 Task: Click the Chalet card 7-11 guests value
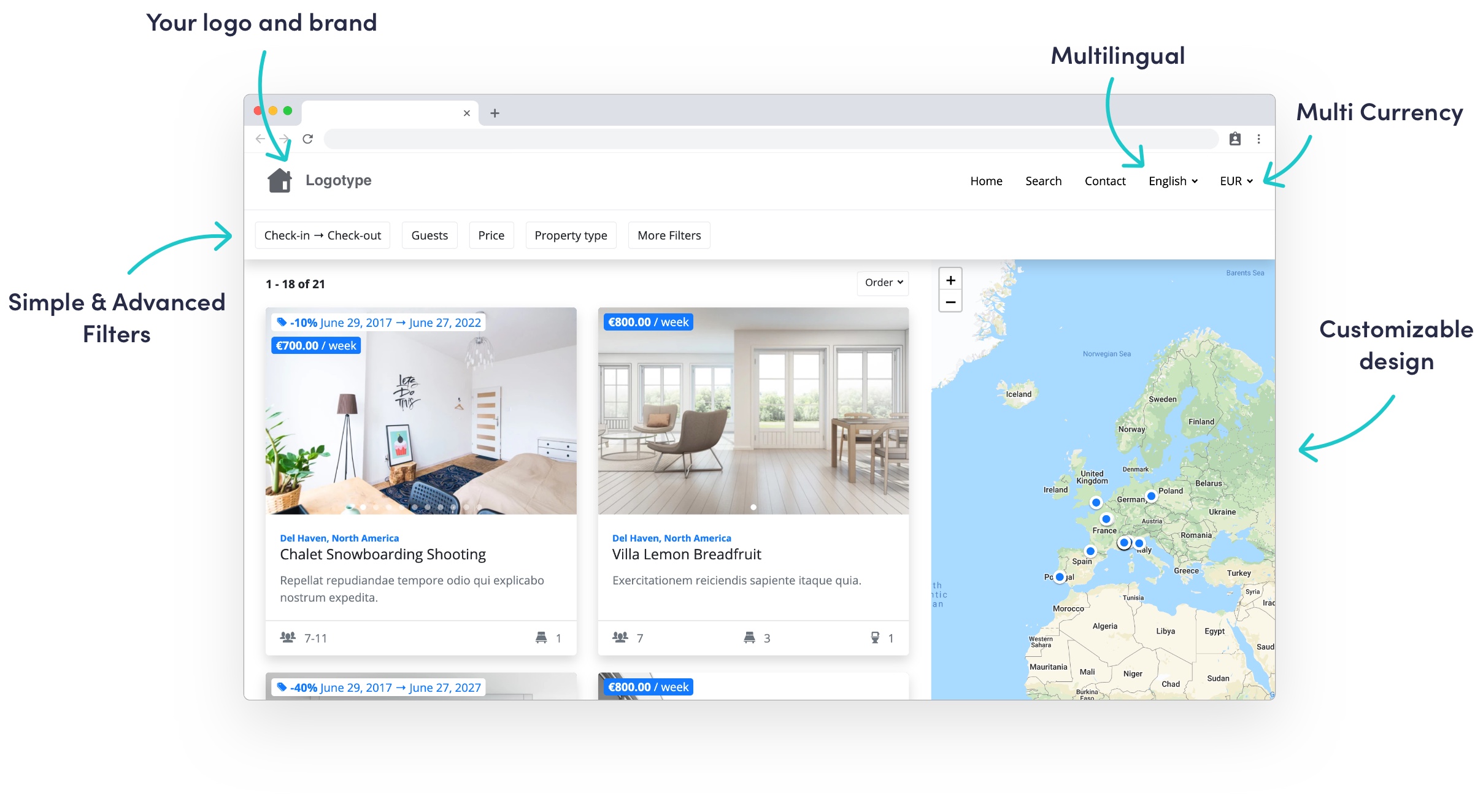pos(315,638)
